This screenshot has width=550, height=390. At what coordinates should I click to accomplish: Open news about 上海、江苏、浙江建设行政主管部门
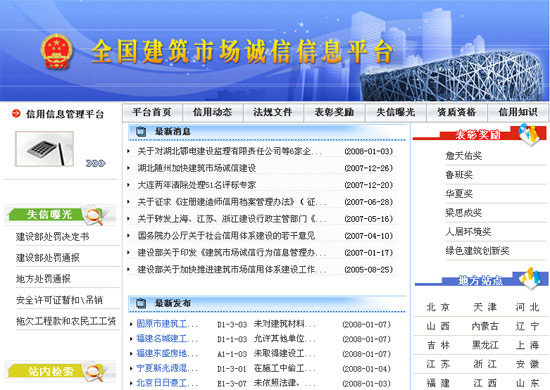coord(232,219)
